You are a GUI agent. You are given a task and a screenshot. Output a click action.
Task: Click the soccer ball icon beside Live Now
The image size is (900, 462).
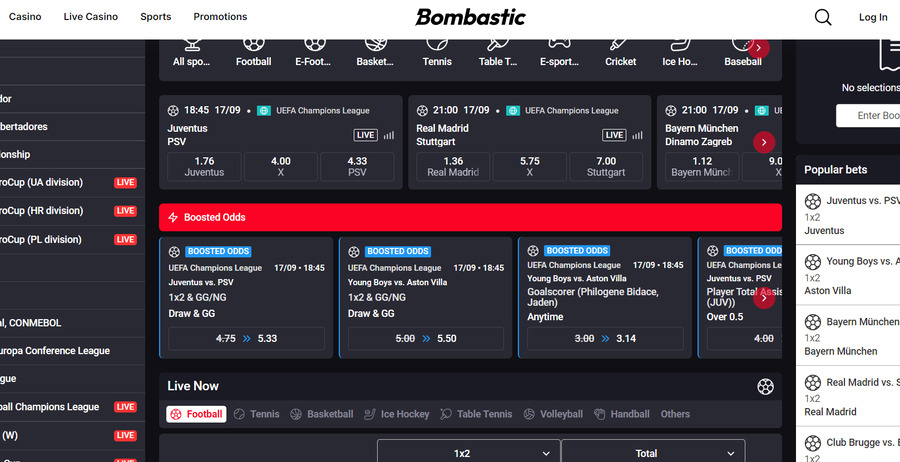[765, 386]
